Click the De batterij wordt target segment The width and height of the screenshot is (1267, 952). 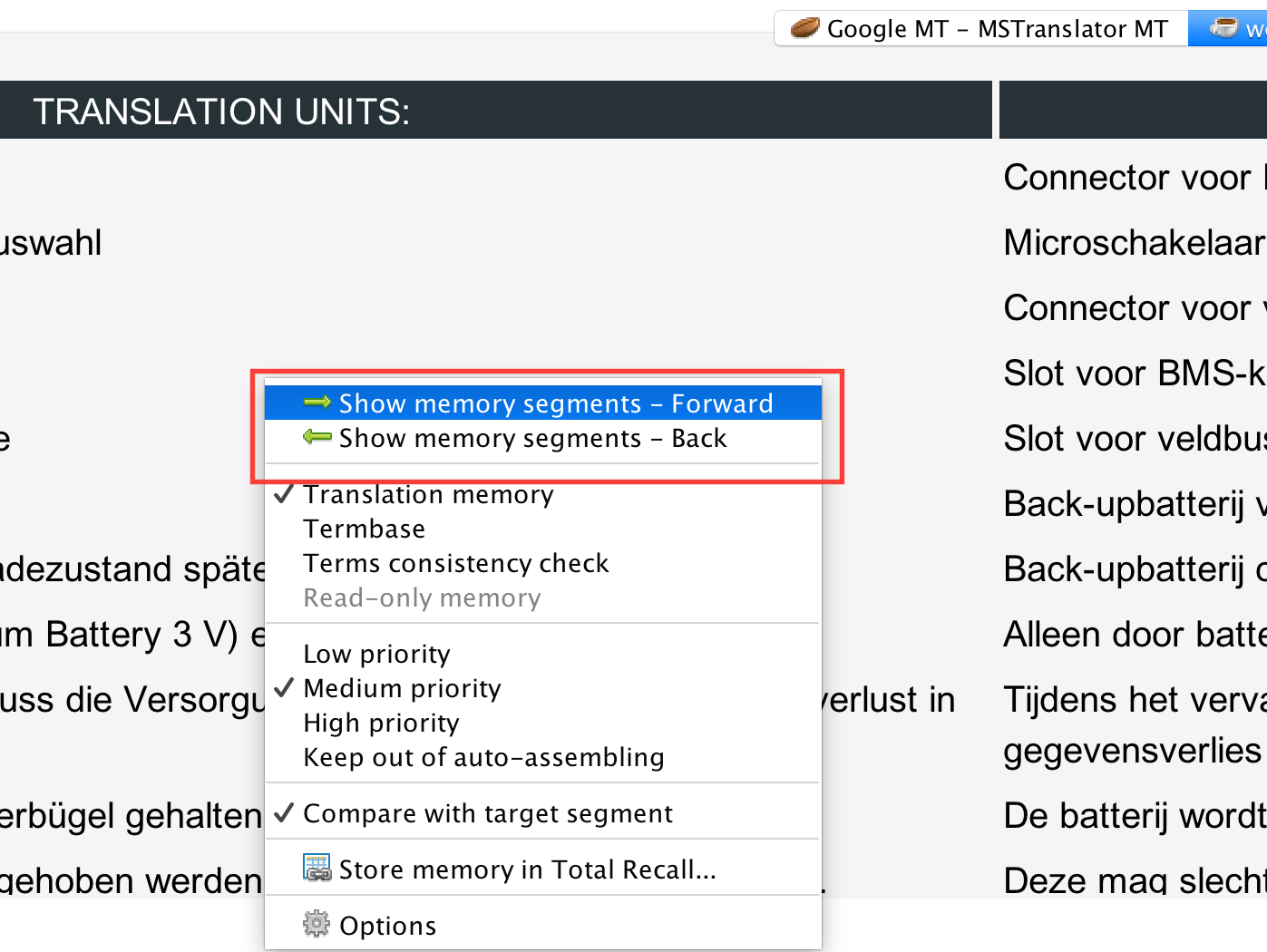1134,816
